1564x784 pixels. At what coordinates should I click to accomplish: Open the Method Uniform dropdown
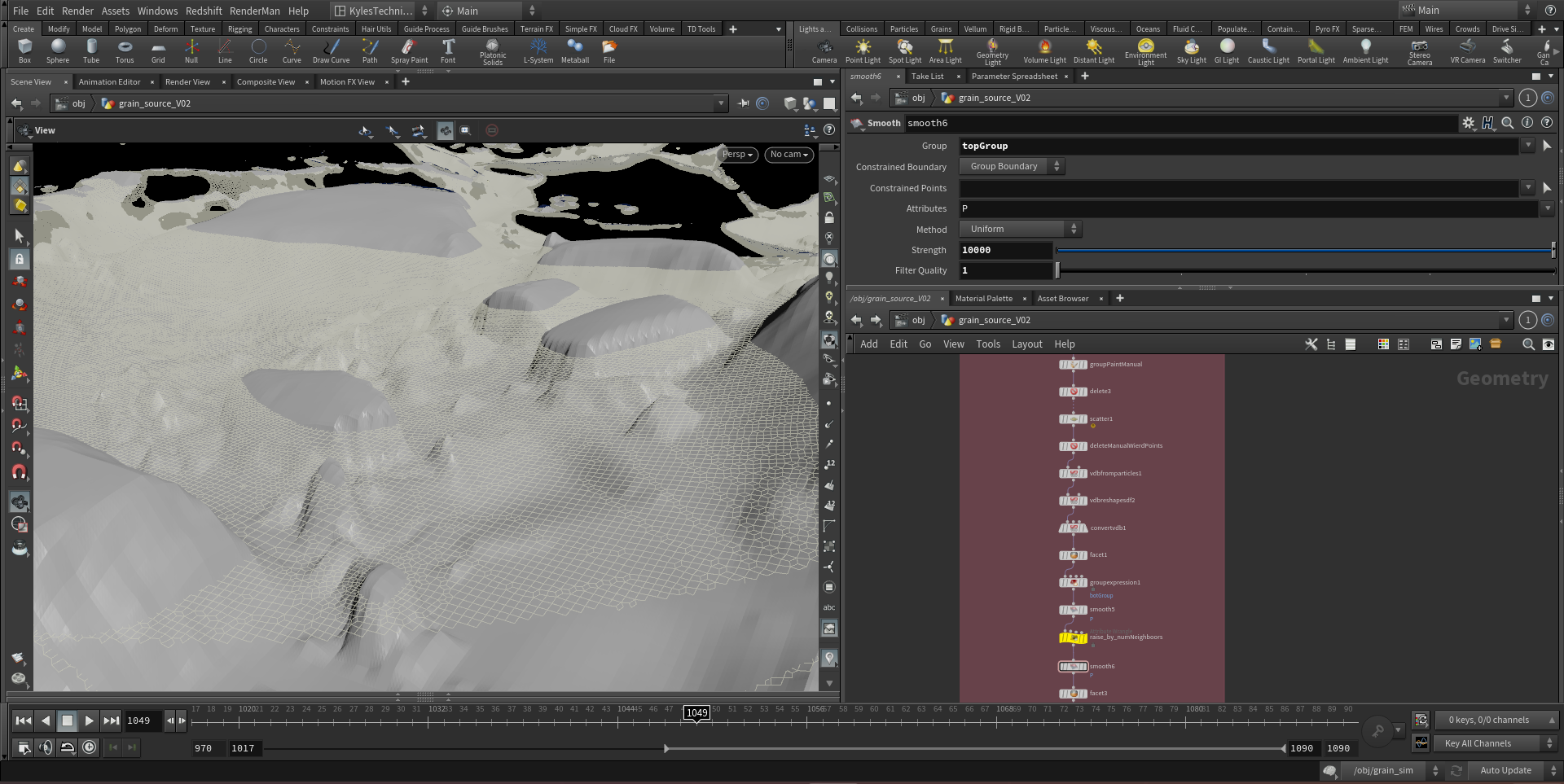tap(1020, 230)
